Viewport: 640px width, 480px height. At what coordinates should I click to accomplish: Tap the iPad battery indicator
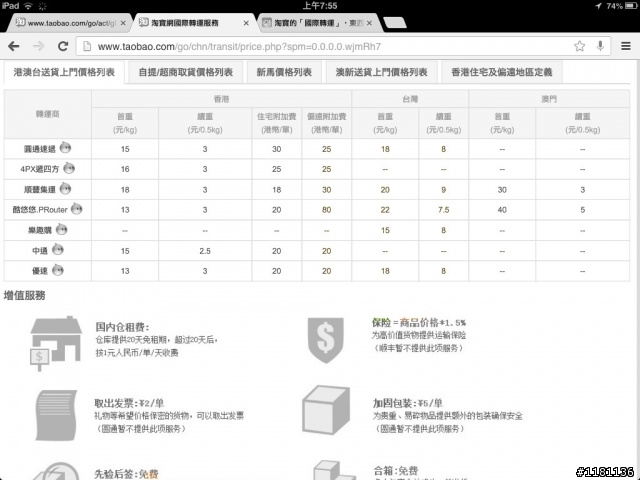(631, 6)
